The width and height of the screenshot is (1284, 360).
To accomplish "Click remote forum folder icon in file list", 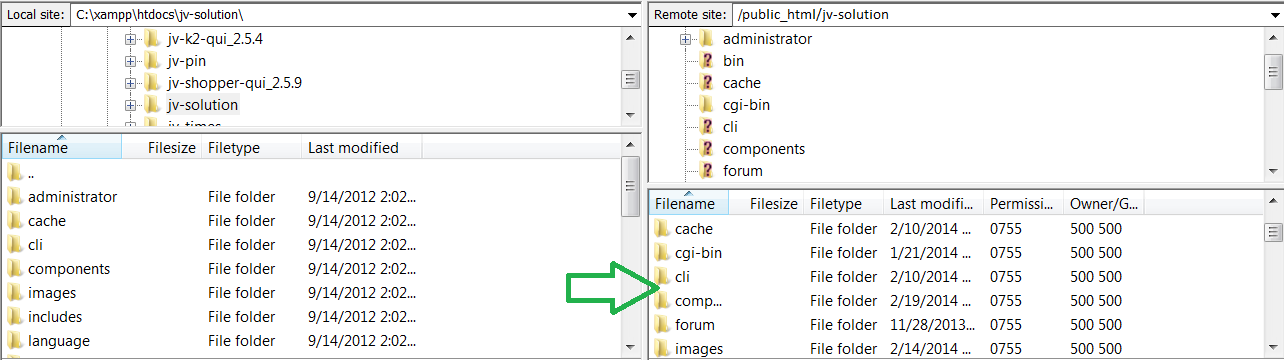I will click(x=661, y=325).
